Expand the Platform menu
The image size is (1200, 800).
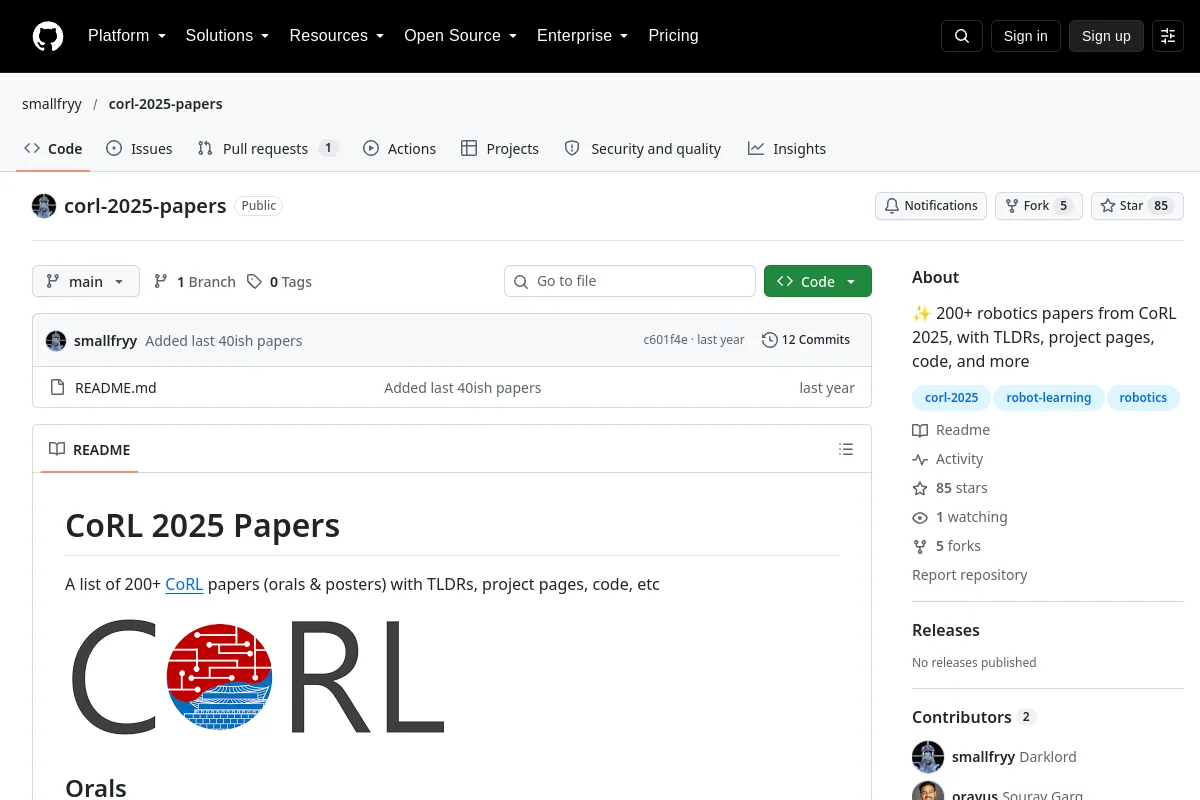[126, 36]
